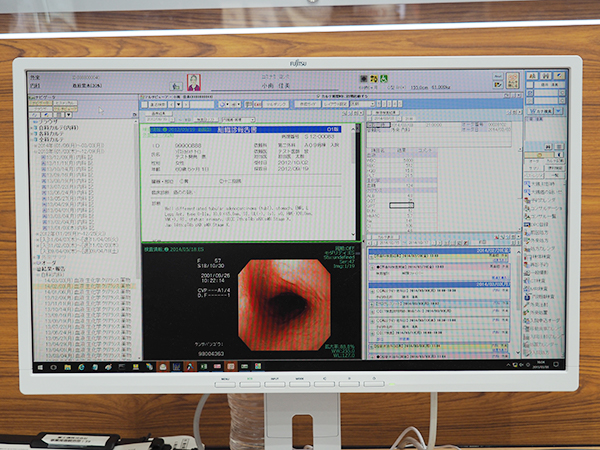The width and height of the screenshot is (600, 450).
Task: Click the highlighted GPT lab result cell
Action: [x=400, y=205]
